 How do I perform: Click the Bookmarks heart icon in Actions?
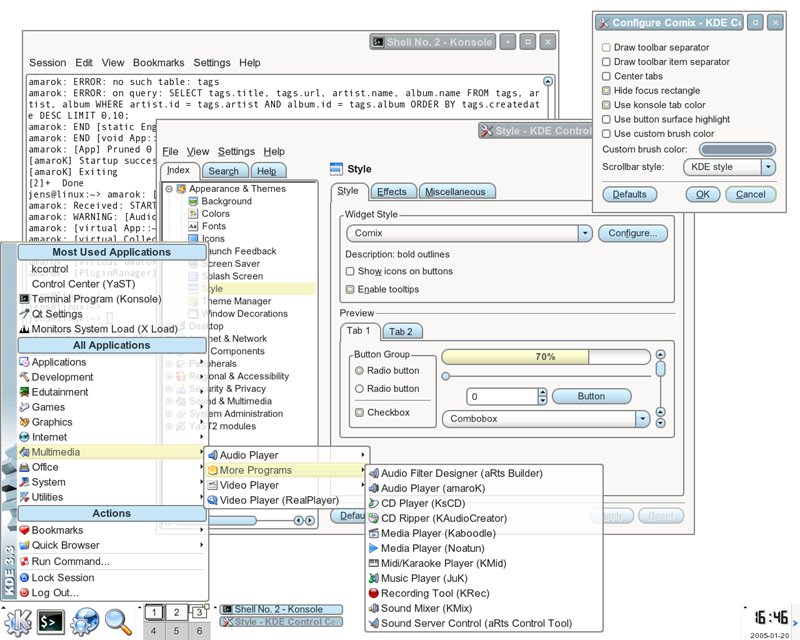click(24, 530)
